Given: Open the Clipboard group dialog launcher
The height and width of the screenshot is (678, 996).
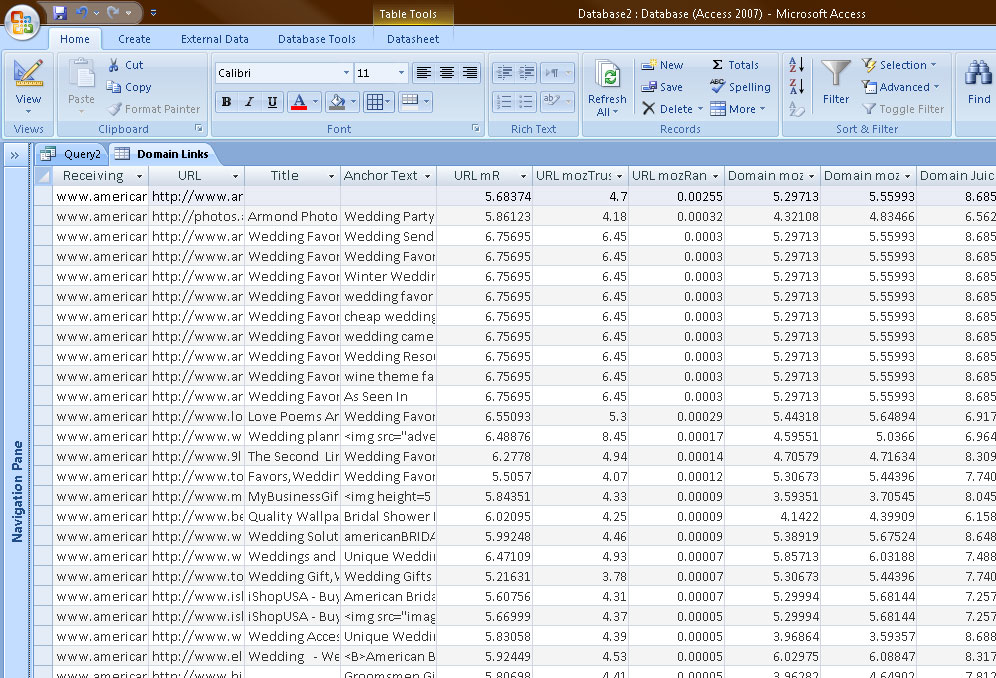Looking at the screenshot, I should [x=199, y=128].
